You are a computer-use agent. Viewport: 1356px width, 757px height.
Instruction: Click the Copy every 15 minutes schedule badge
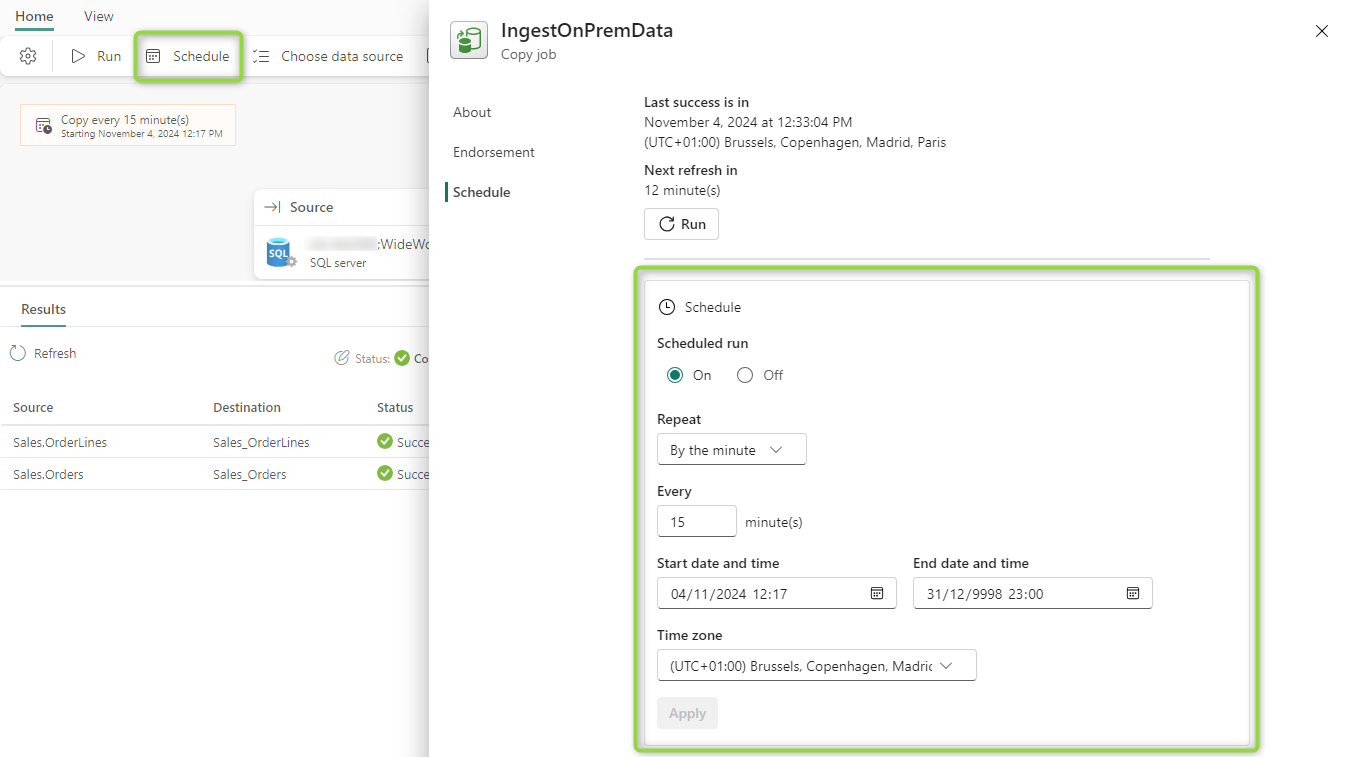click(128, 125)
